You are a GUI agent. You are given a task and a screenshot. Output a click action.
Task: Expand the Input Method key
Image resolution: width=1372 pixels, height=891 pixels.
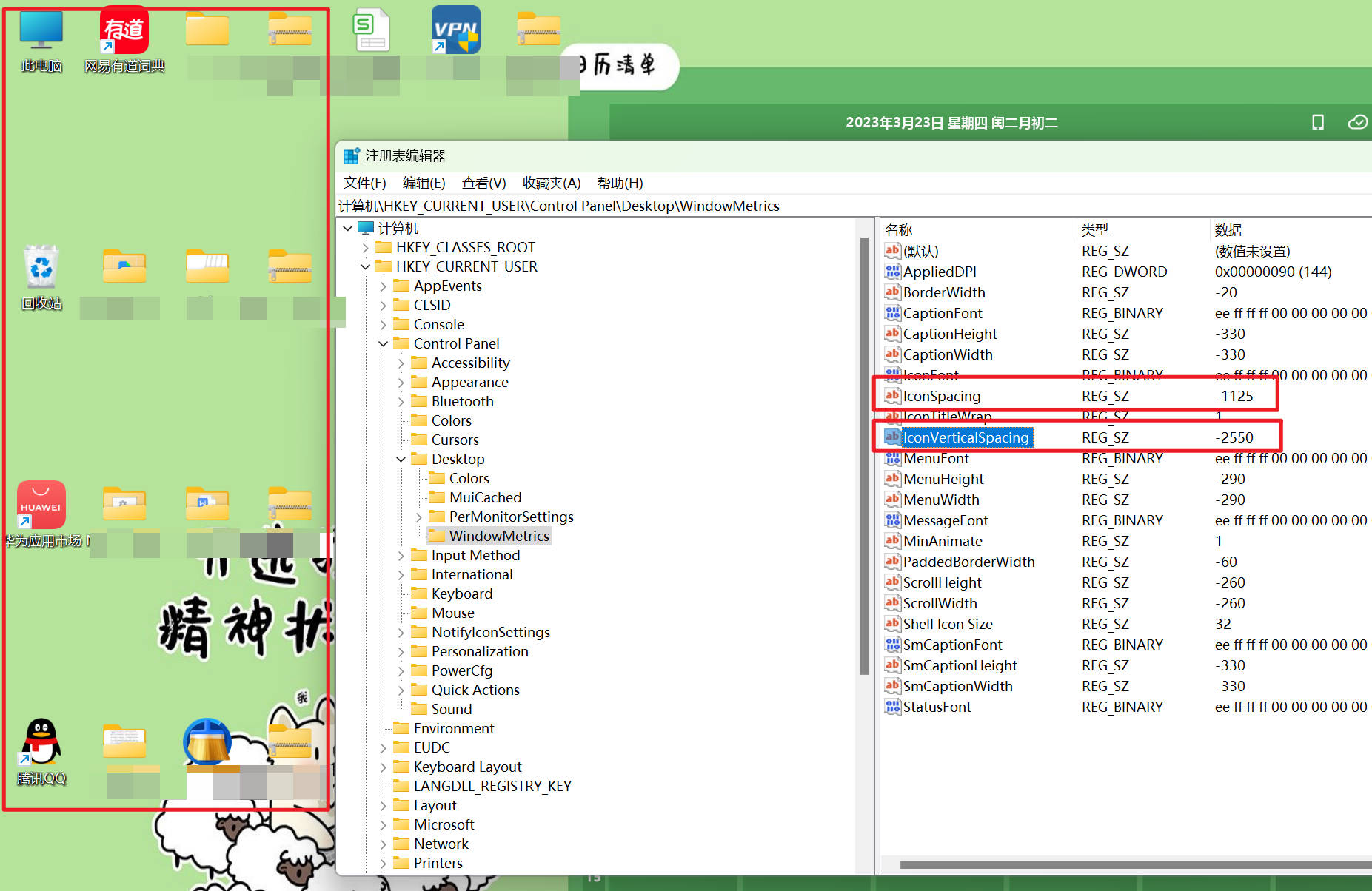point(401,555)
